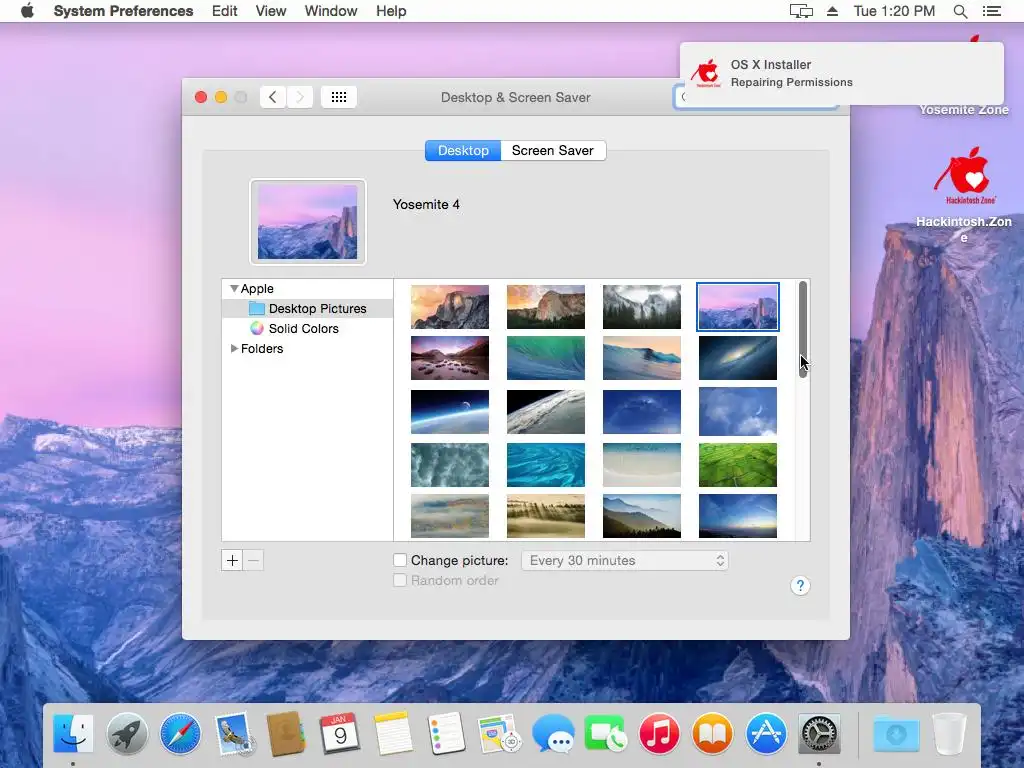
Task: Open FaceTime icon in Dock
Action: [x=605, y=733]
